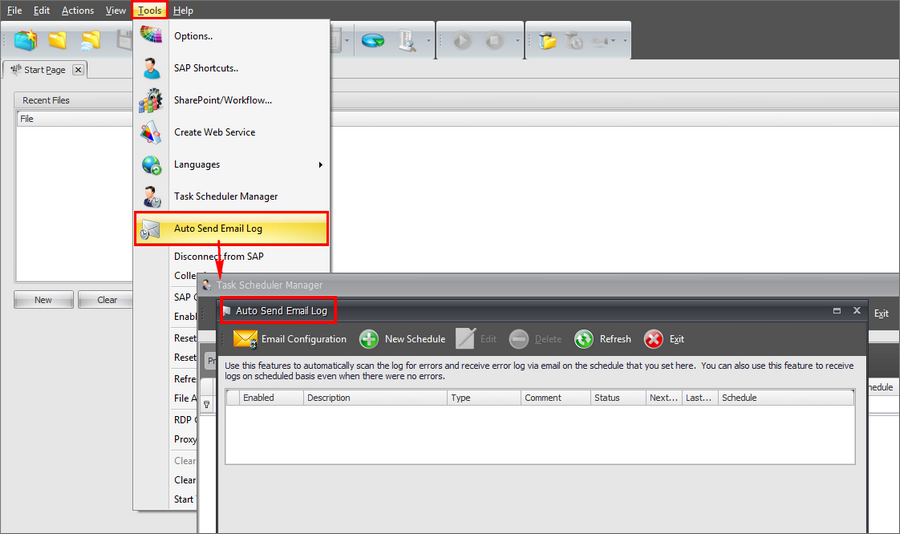Click the red Exit icon
Image resolution: width=900 pixels, height=534 pixels.
[653, 339]
